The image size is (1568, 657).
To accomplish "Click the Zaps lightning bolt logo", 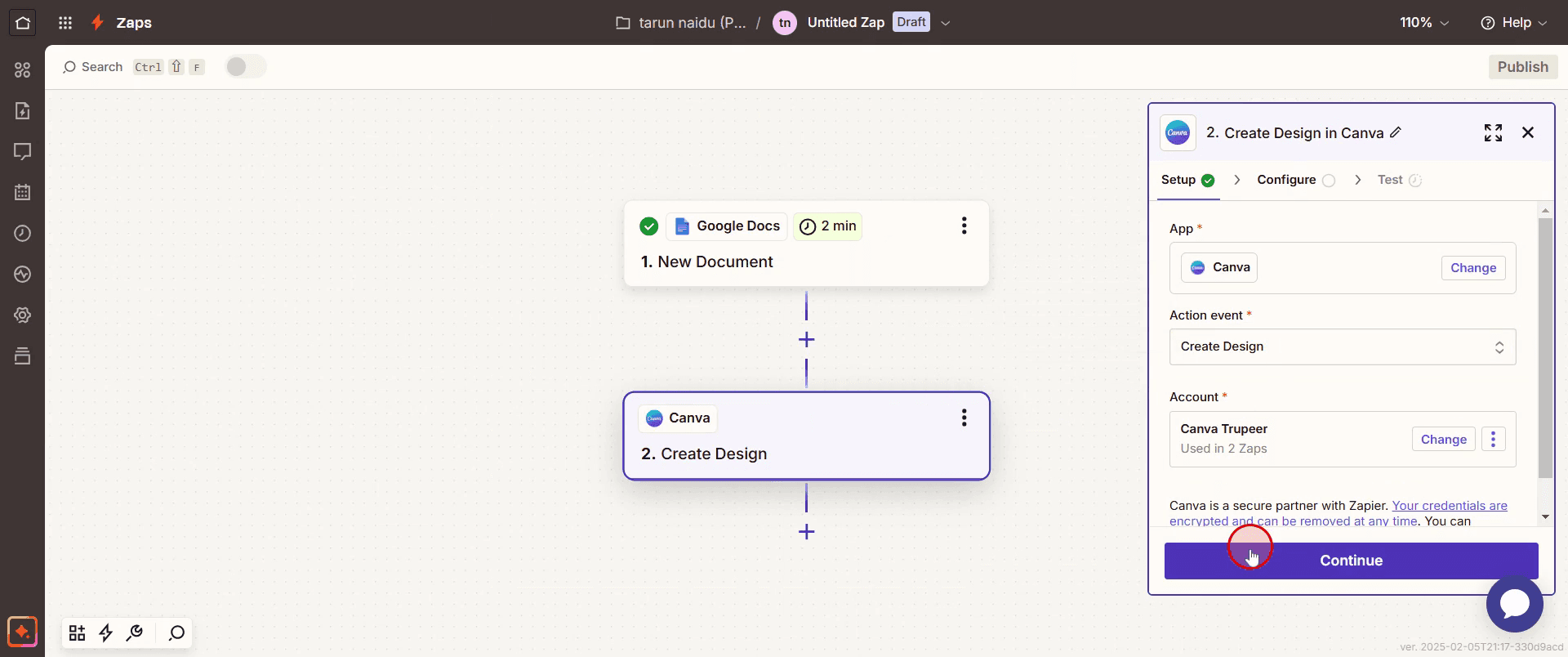I will [97, 23].
